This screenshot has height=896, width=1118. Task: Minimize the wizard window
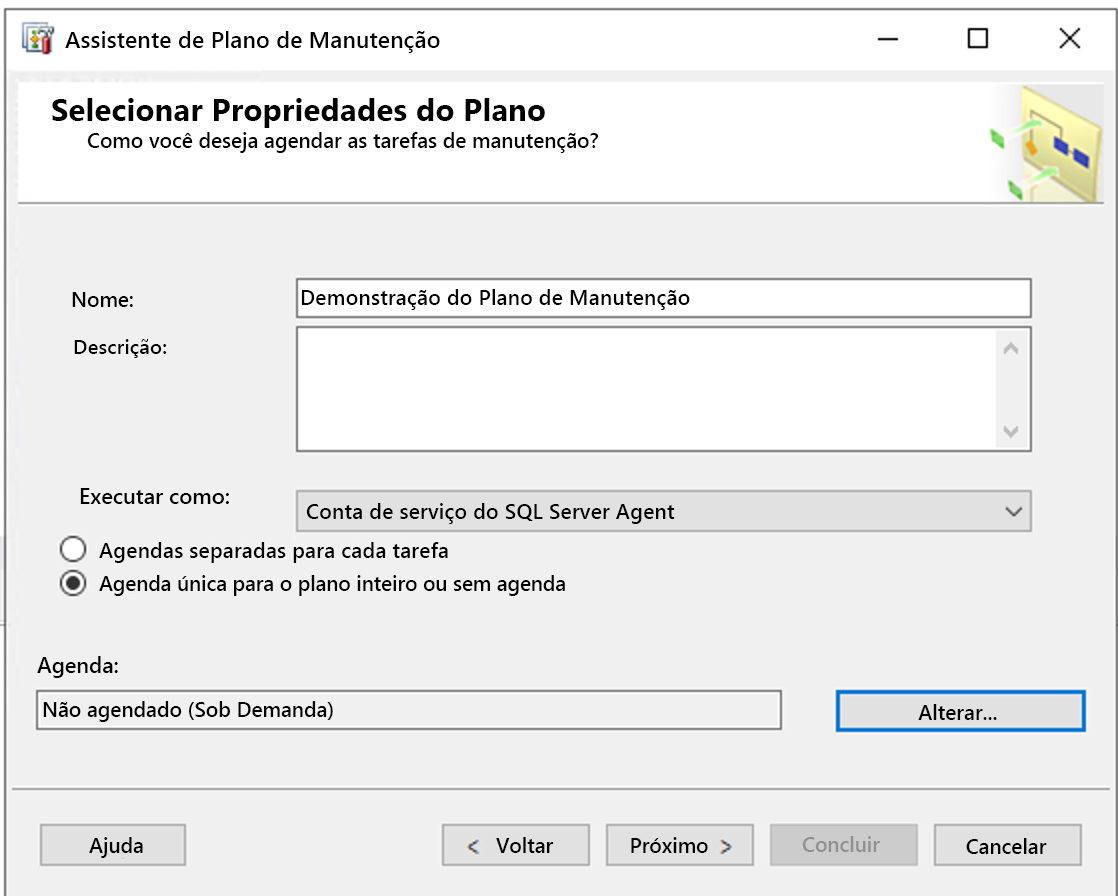click(886, 39)
